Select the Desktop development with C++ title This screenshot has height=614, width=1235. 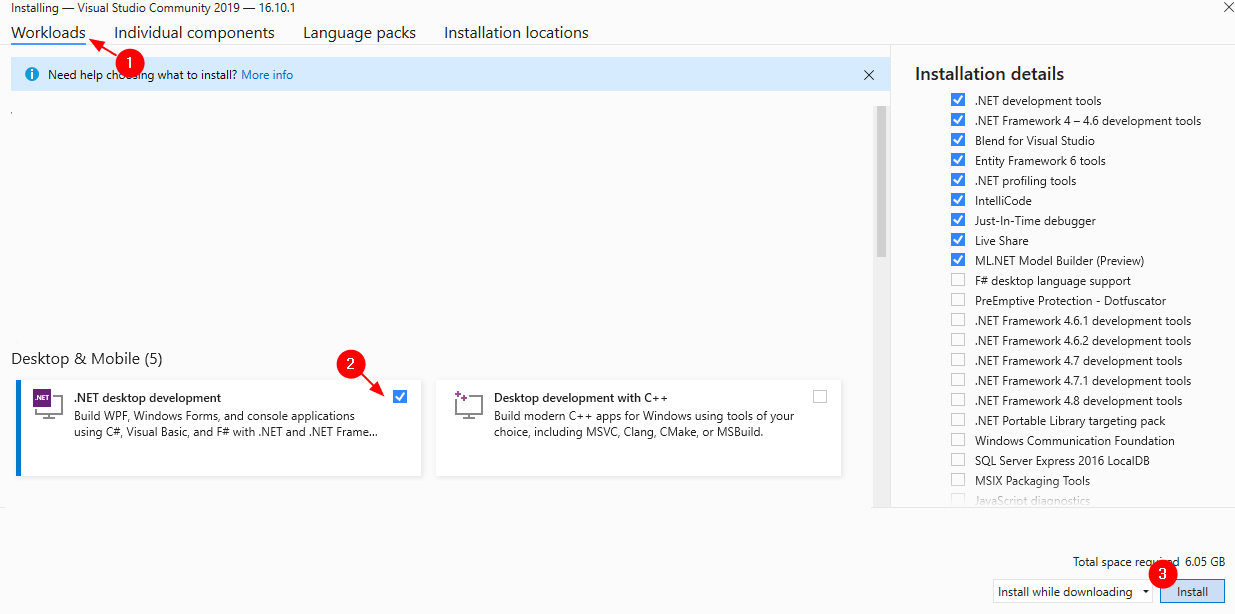[x=581, y=398]
